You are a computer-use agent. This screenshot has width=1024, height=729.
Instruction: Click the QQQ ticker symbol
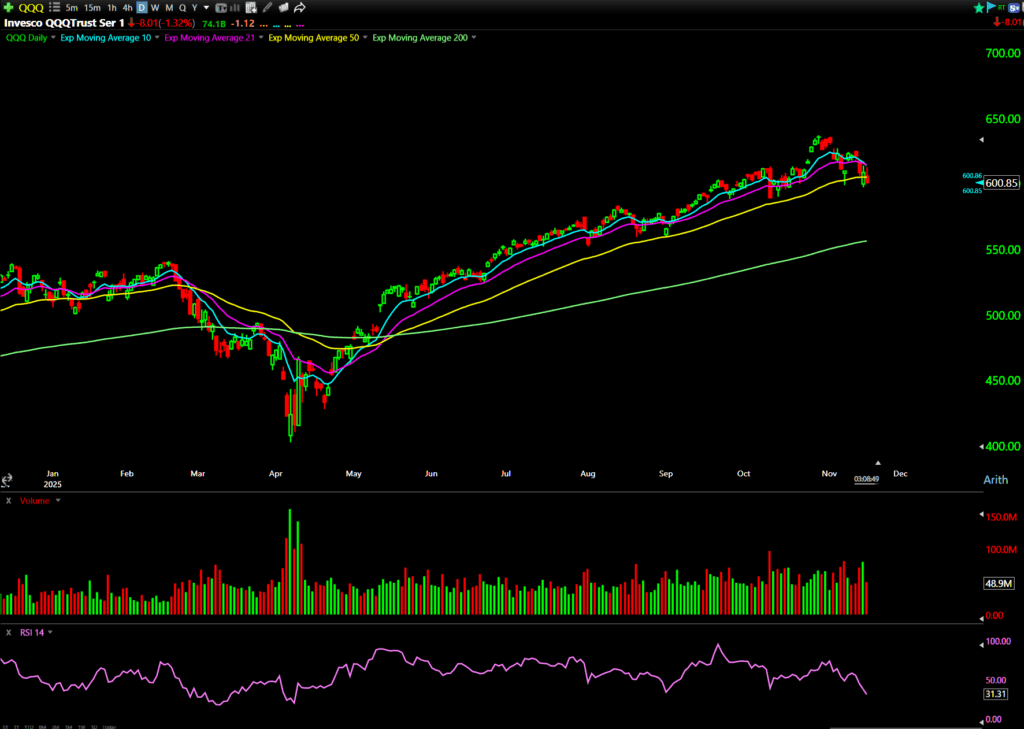[31, 8]
